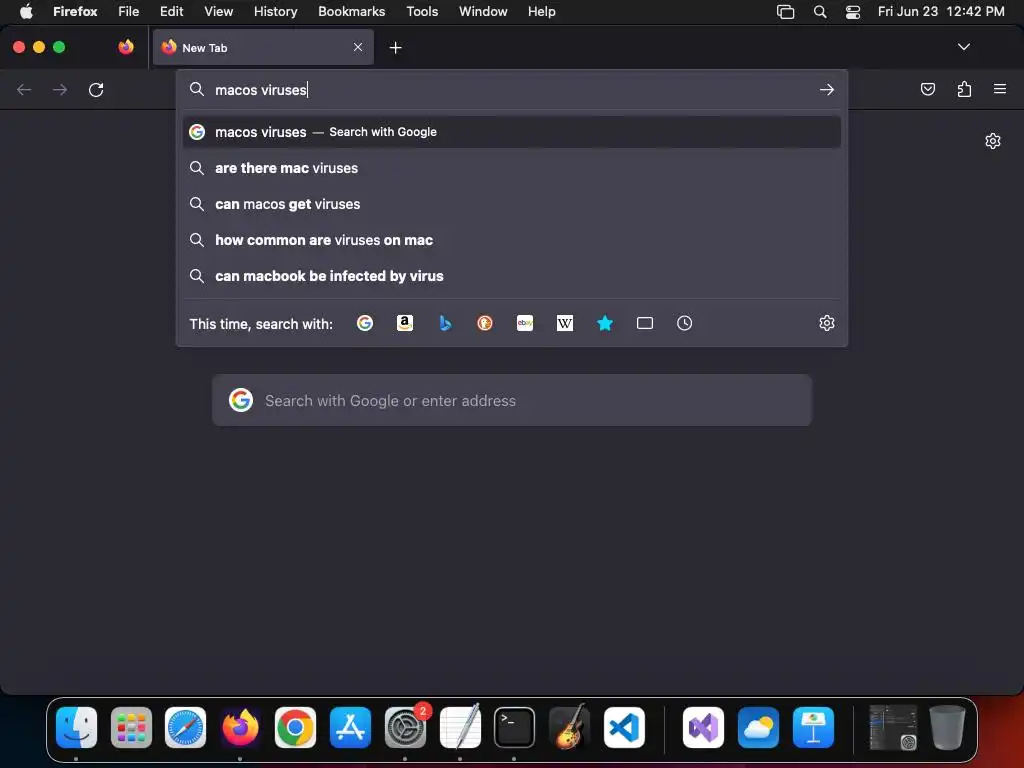Select suggestion 'are there mac viruses'
This screenshot has width=1024, height=768.
point(511,168)
